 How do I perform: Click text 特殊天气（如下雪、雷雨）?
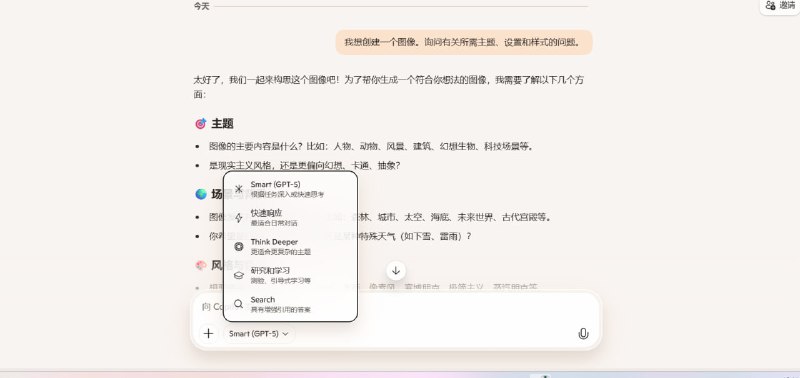click(x=416, y=237)
